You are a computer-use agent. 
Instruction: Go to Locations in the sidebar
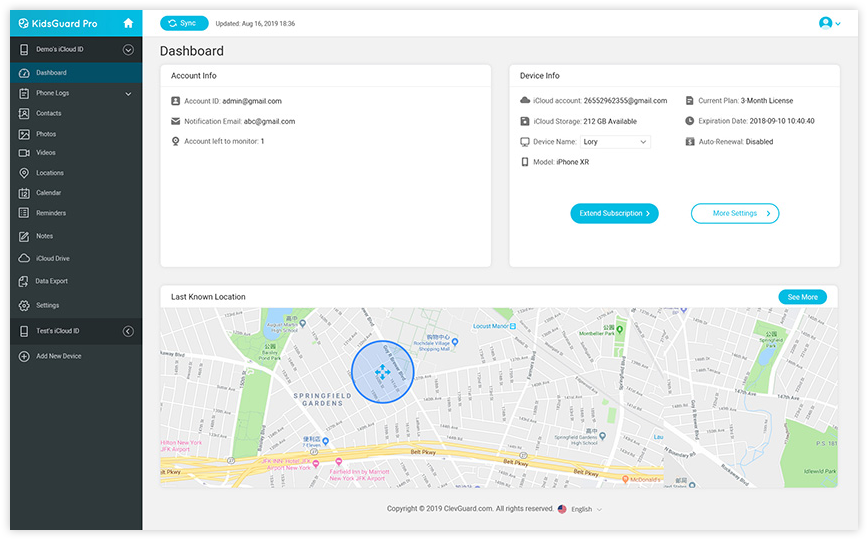pyautogui.click(x=76, y=173)
